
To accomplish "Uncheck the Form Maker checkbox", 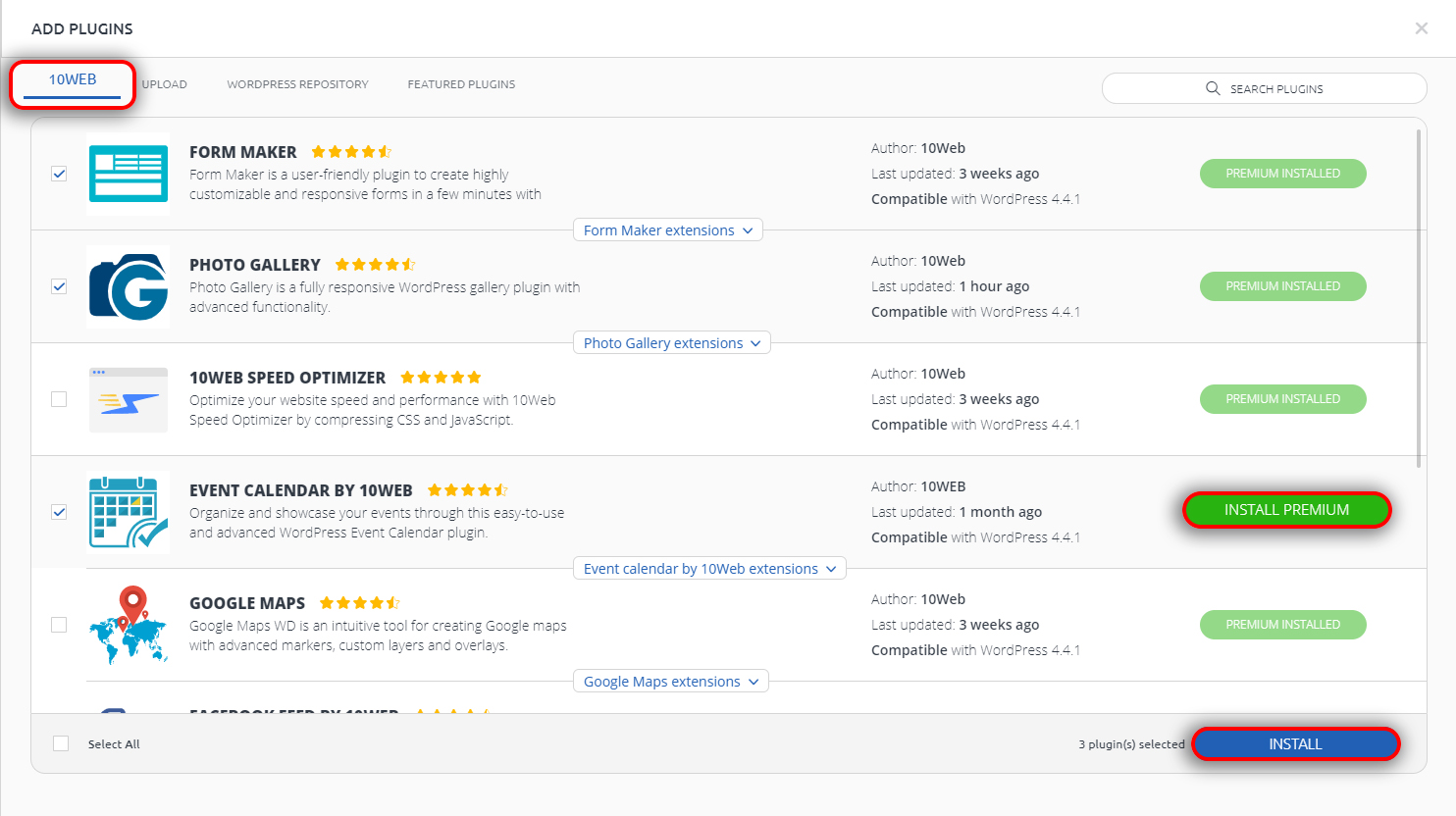I will point(59,174).
